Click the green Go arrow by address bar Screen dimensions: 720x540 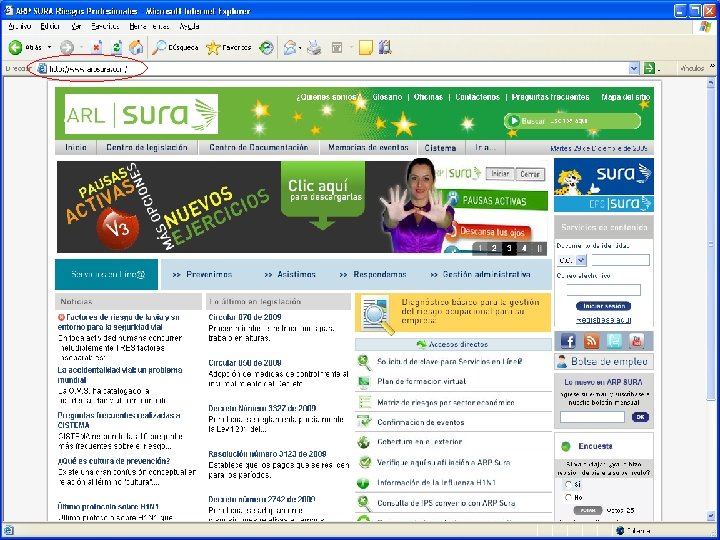point(649,68)
